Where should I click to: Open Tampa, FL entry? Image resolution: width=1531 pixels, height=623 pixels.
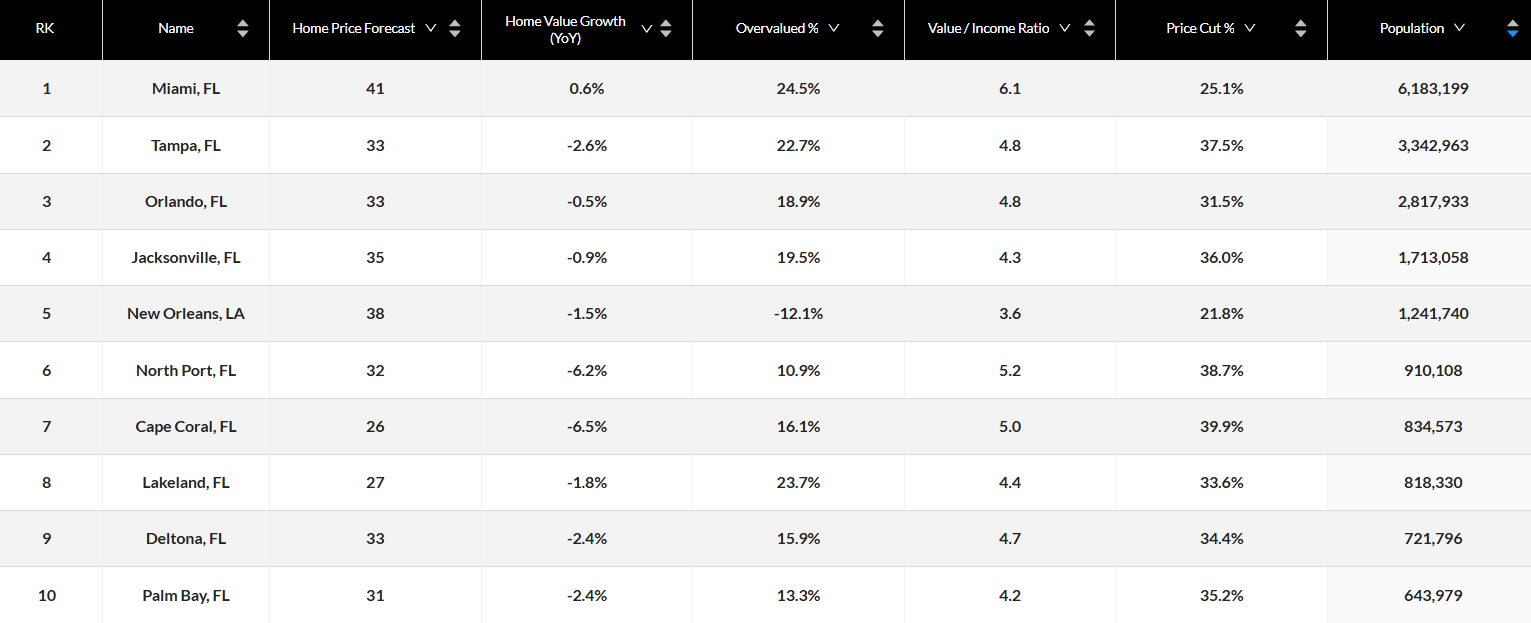click(x=185, y=145)
